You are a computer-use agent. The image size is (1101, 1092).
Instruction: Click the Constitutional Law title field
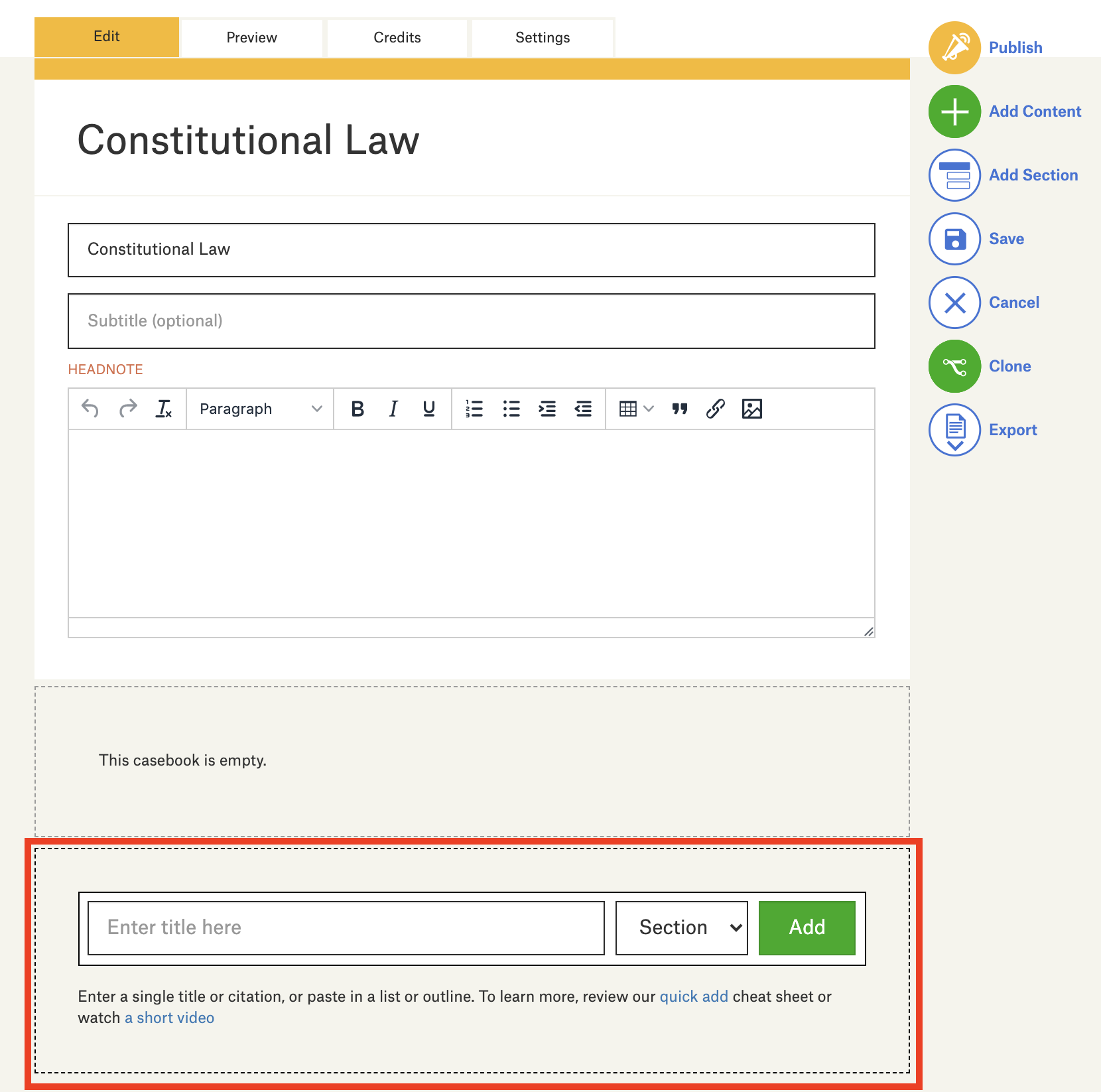click(x=472, y=250)
